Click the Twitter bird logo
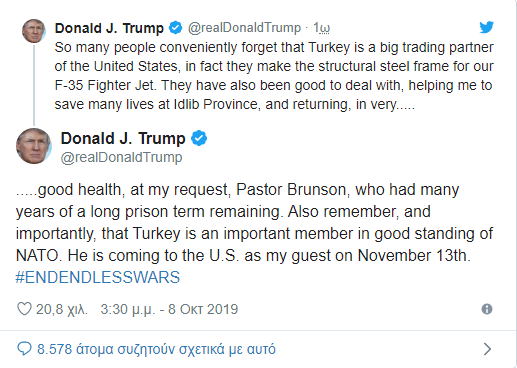The width and height of the screenshot is (517, 368). pos(486,27)
